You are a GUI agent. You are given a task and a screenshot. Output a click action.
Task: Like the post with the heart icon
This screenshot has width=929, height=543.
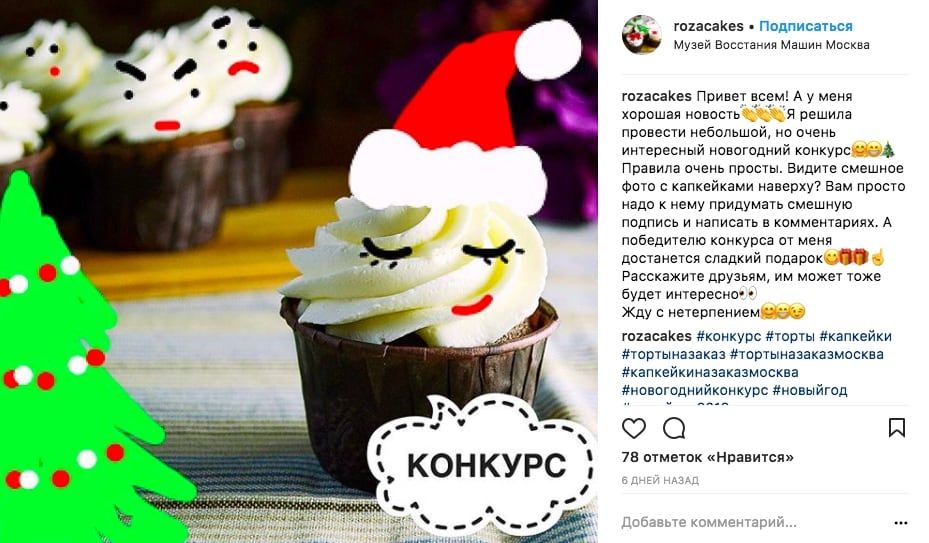tap(633, 428)
